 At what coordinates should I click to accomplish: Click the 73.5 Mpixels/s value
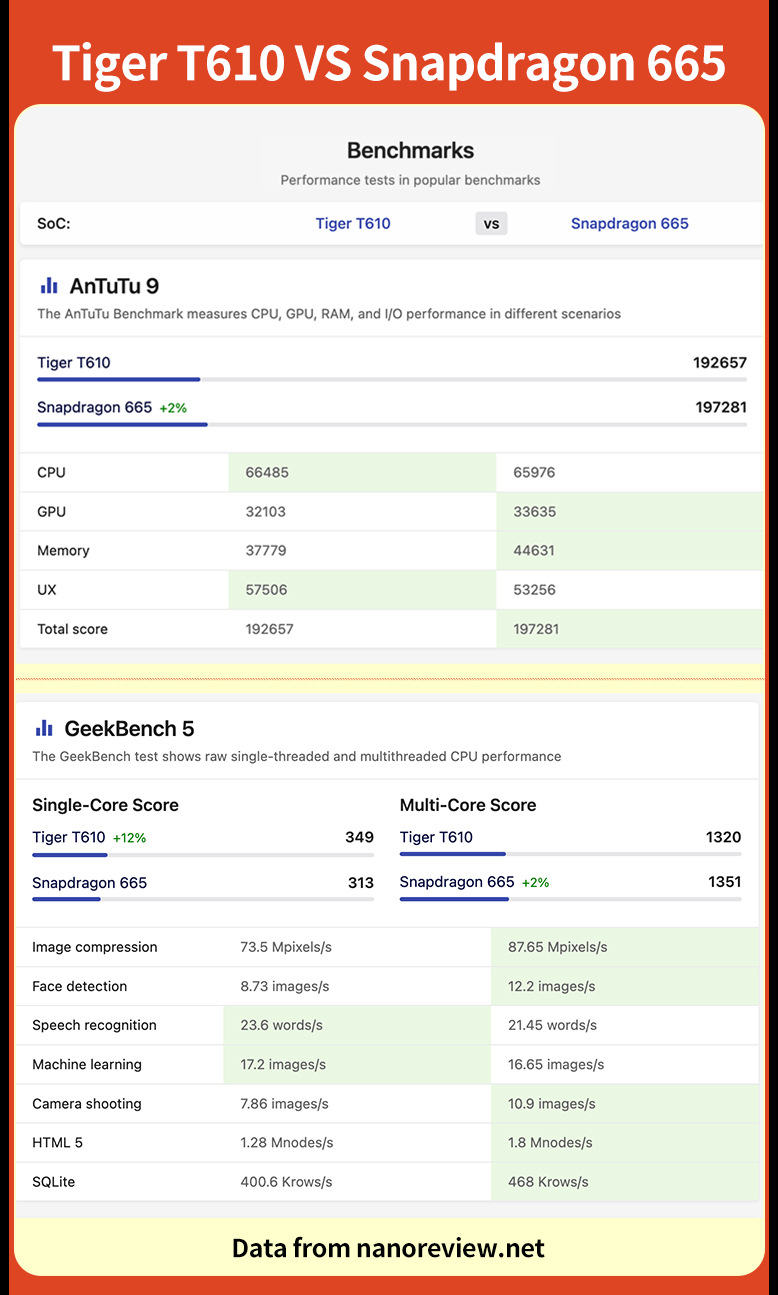pyautogui.click(x=286, y=947)
